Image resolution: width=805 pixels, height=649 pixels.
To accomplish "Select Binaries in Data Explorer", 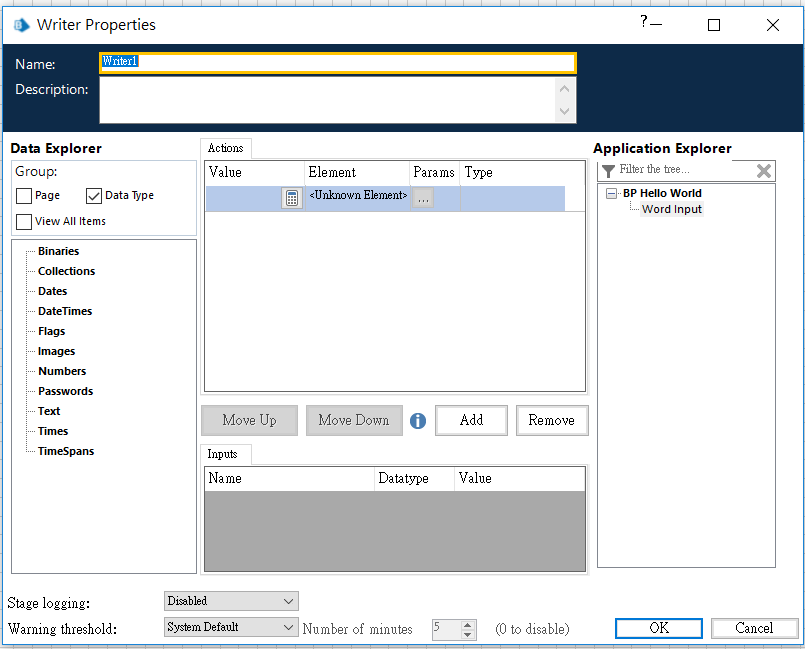I will [59, 251].
